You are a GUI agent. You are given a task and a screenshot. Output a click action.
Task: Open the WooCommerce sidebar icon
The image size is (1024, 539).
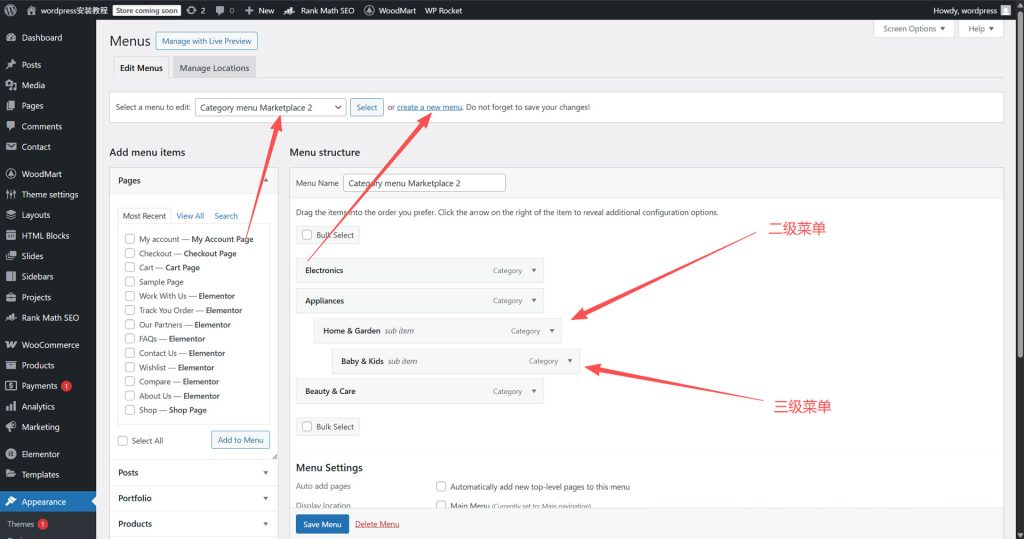[x=10, y=345]
